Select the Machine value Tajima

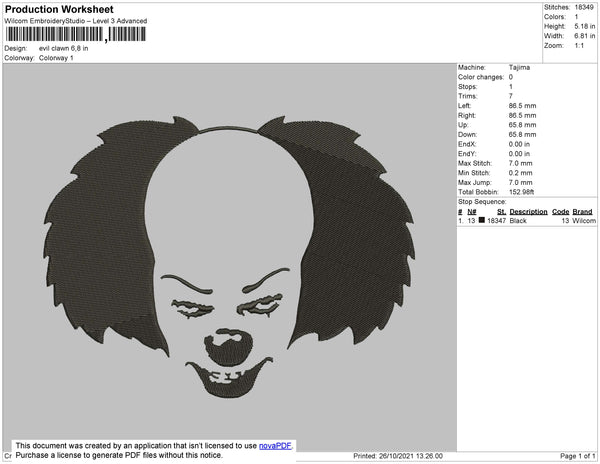519,67
